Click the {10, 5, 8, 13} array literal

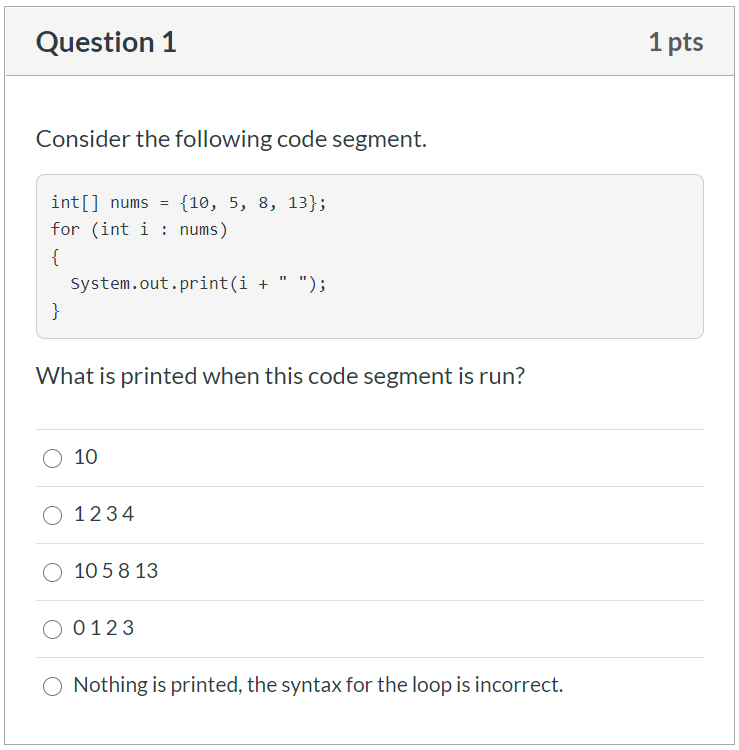click(x=248, y=203)
